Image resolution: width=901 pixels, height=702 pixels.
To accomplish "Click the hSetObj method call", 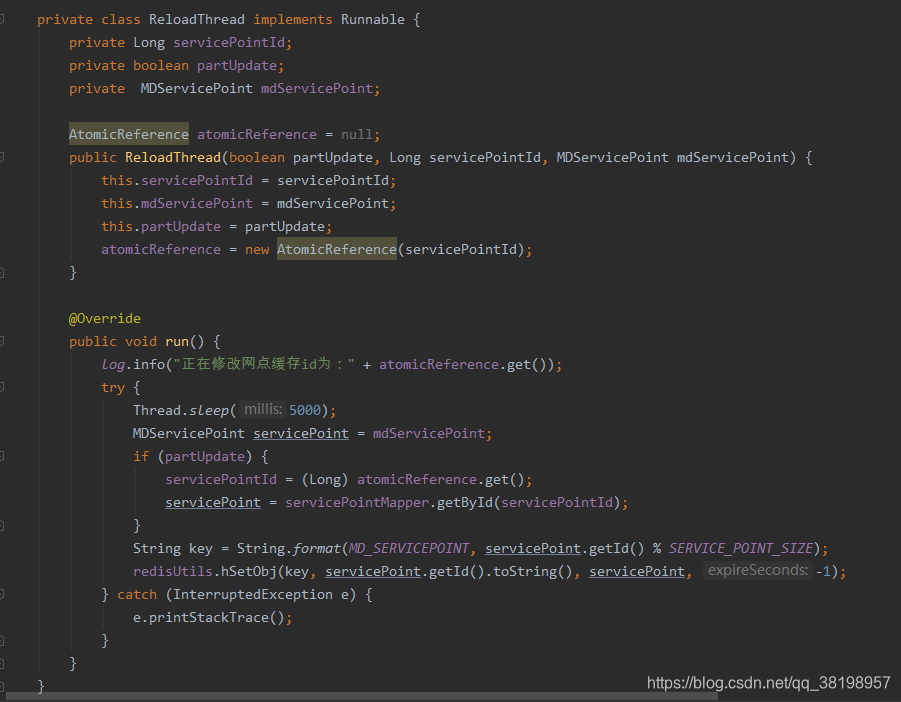I will pos(249,571).
